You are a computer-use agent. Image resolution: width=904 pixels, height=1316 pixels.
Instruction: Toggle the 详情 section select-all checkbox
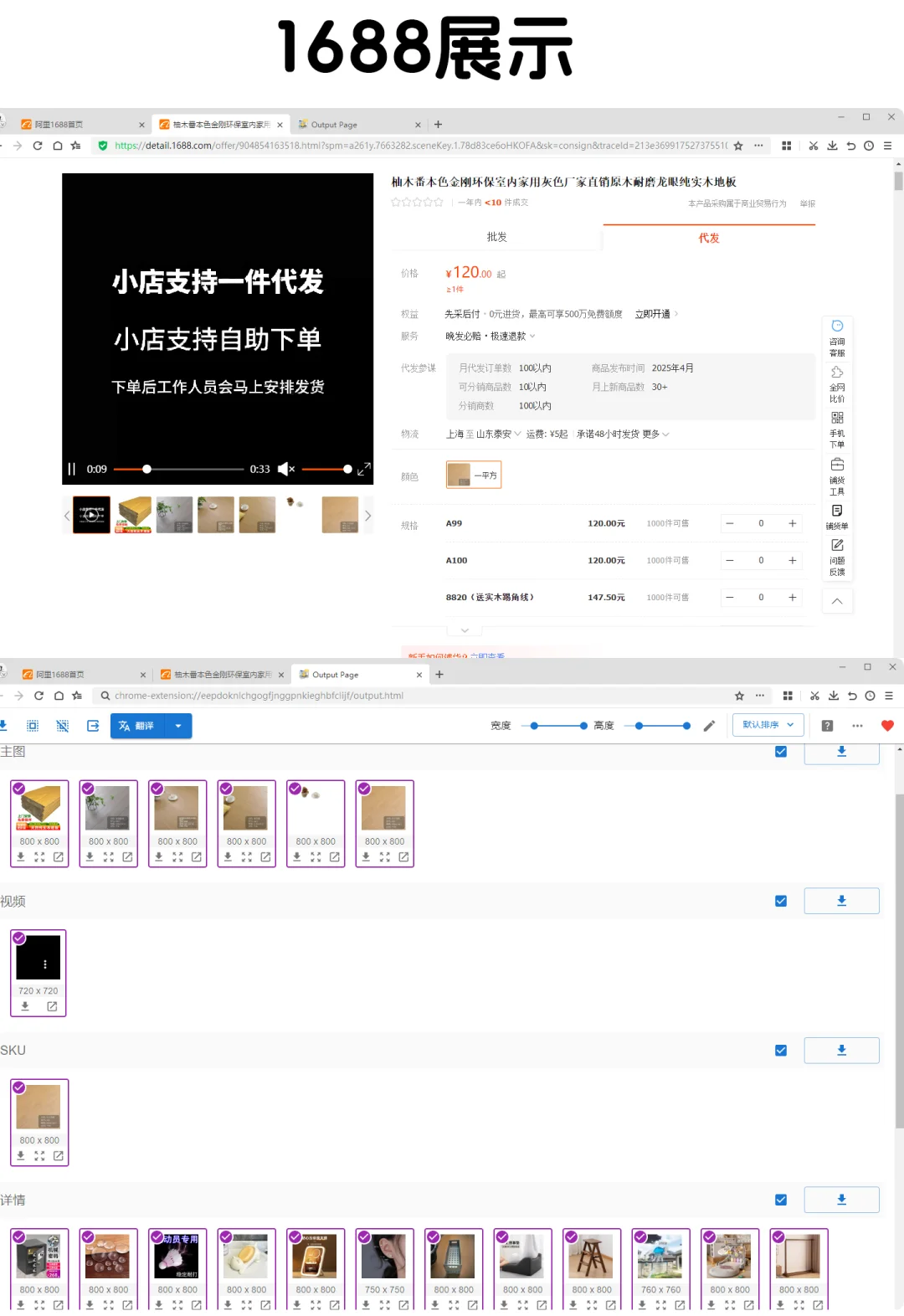781,1200
